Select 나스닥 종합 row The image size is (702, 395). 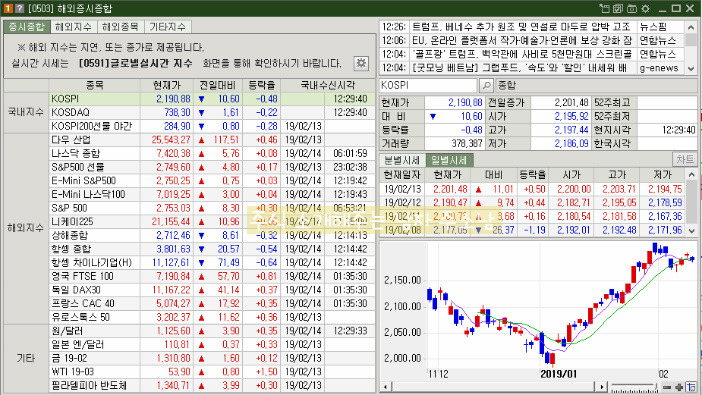pos(212,154)
